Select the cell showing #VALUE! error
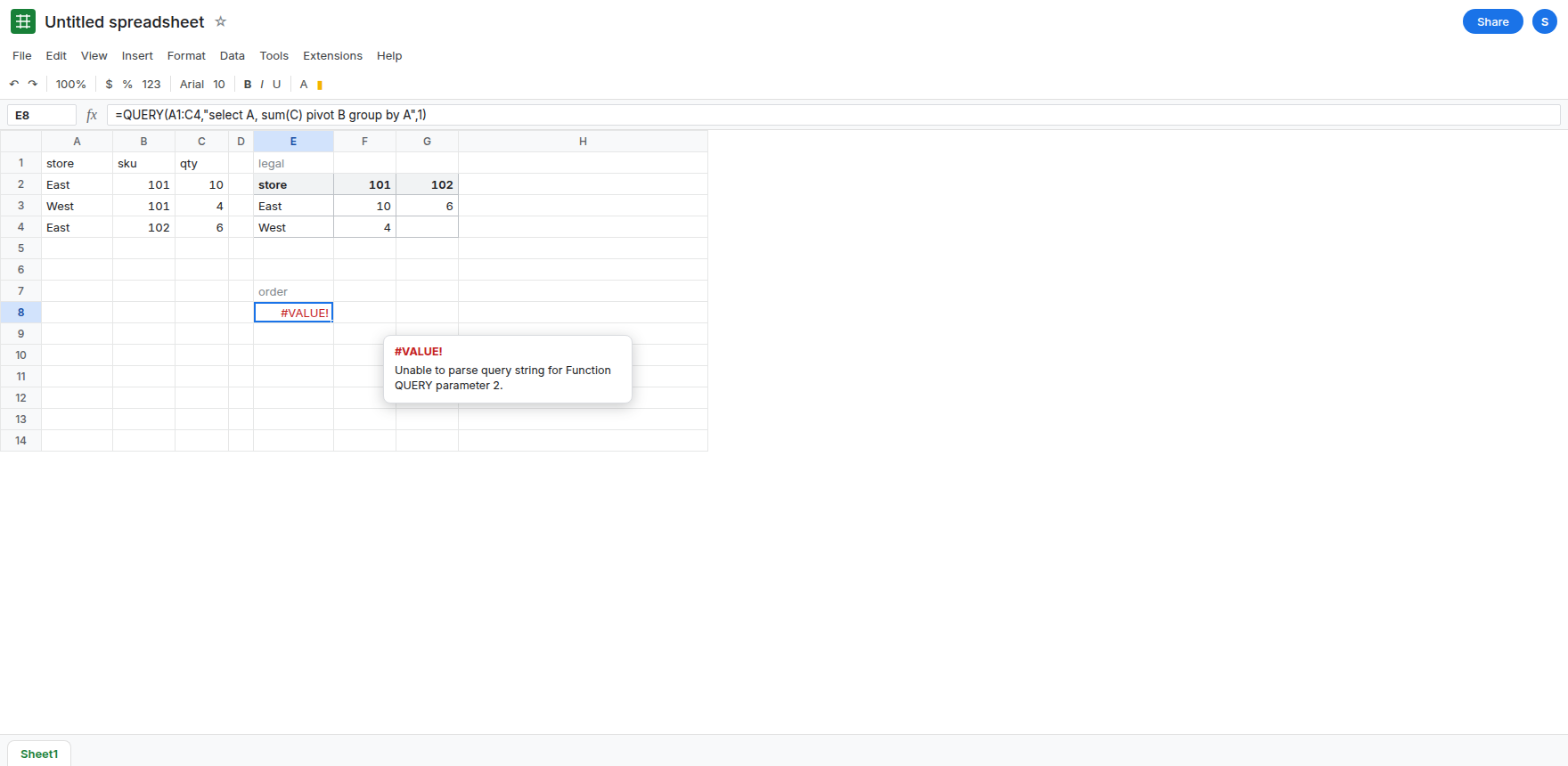 (x=293, y=313)
